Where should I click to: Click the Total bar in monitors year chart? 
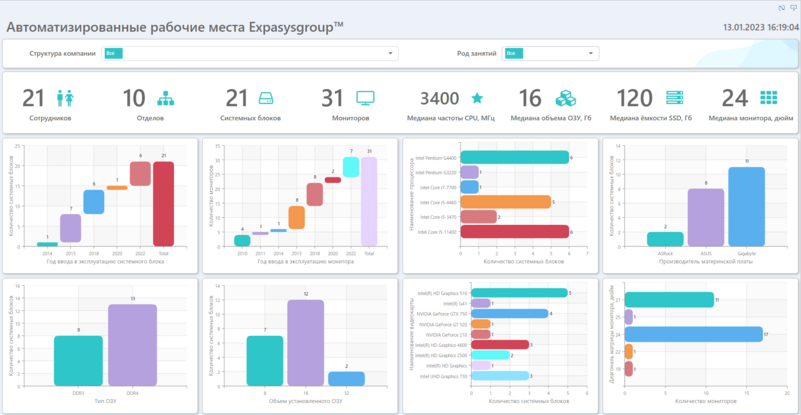[369, 200]
